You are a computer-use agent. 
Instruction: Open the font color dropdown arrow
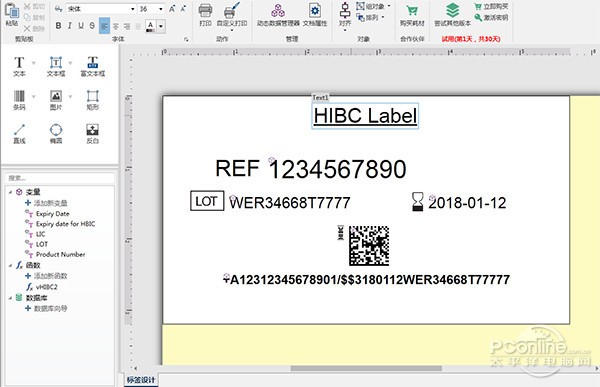pos(161,26)
